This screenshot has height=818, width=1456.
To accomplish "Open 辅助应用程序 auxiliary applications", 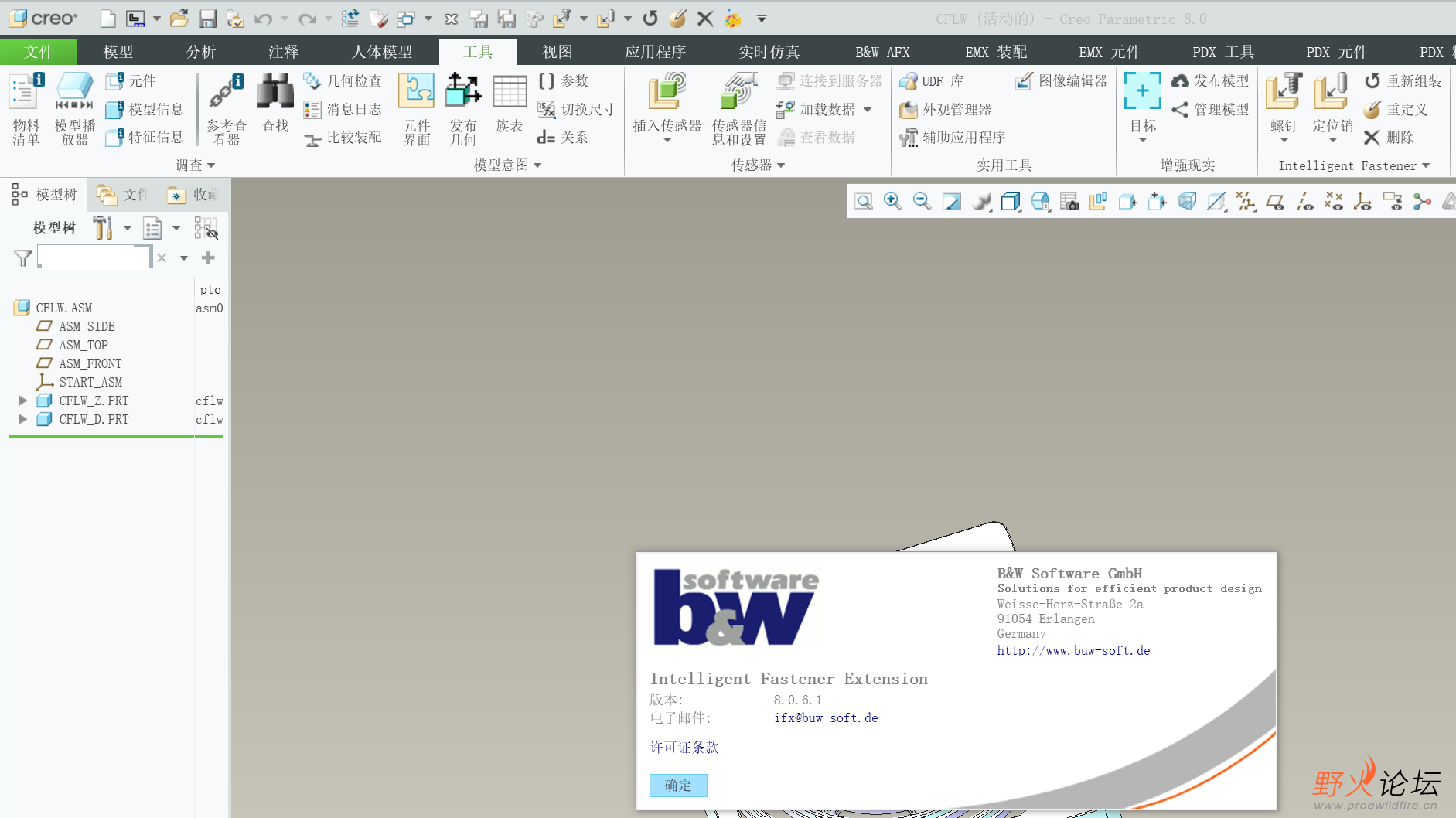I will click(953, 138).
